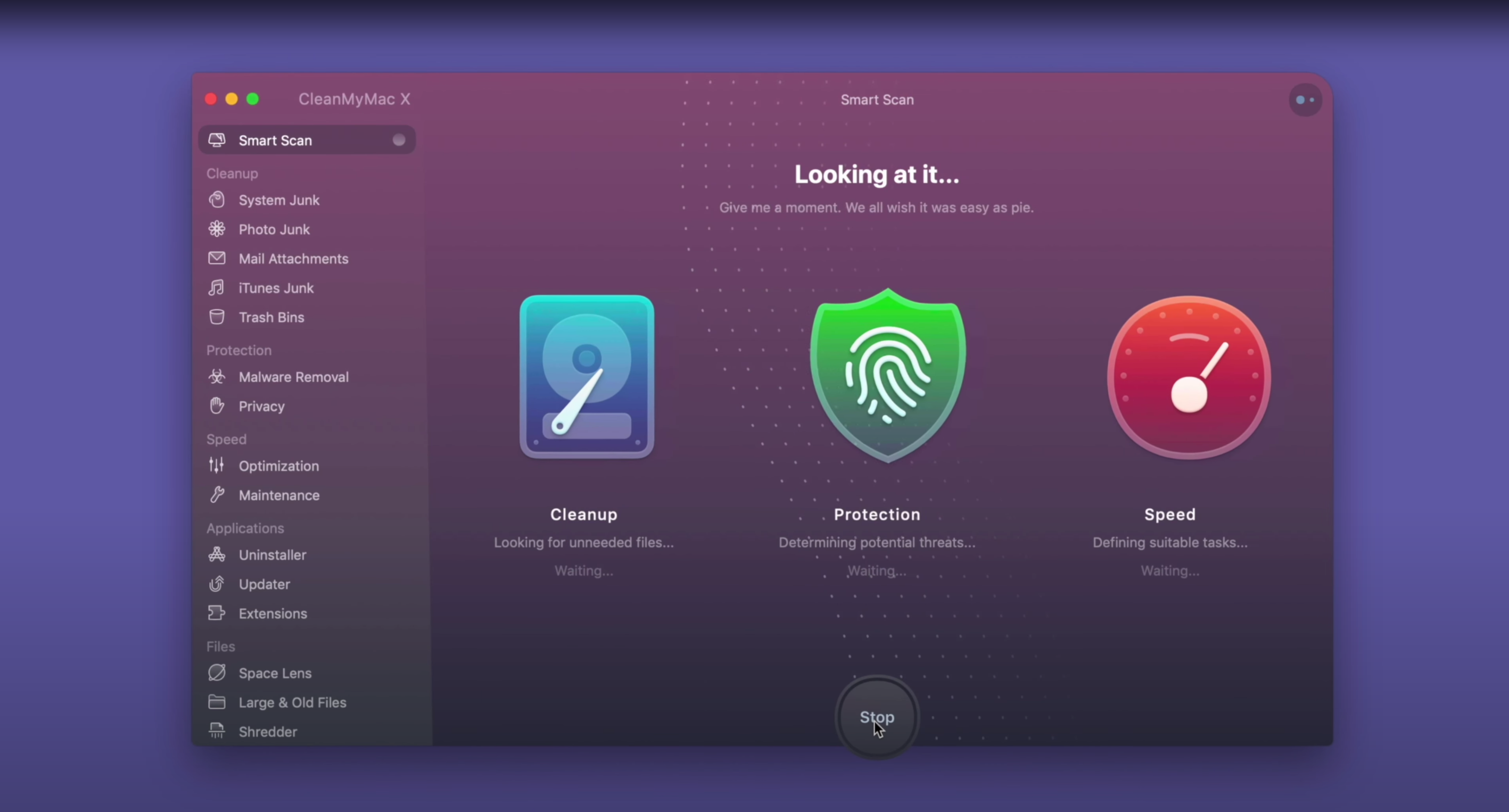Click the Optimization sliders icon
The image size is (1509, 812).
coord(217,466)
